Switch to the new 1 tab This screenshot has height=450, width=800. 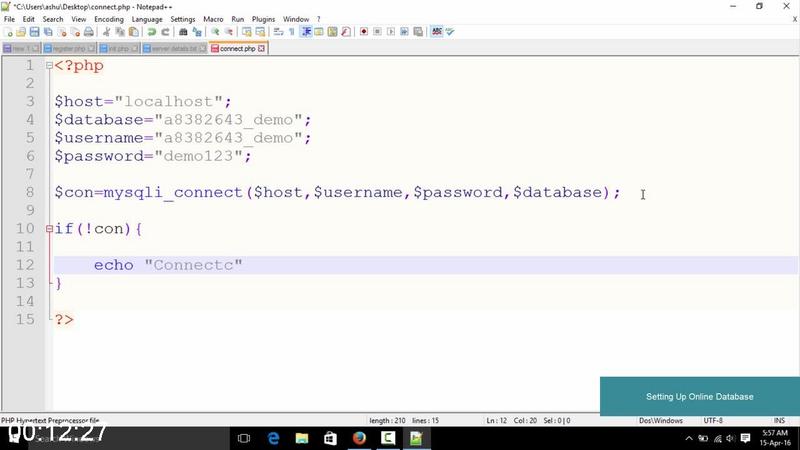coord(21,48)
